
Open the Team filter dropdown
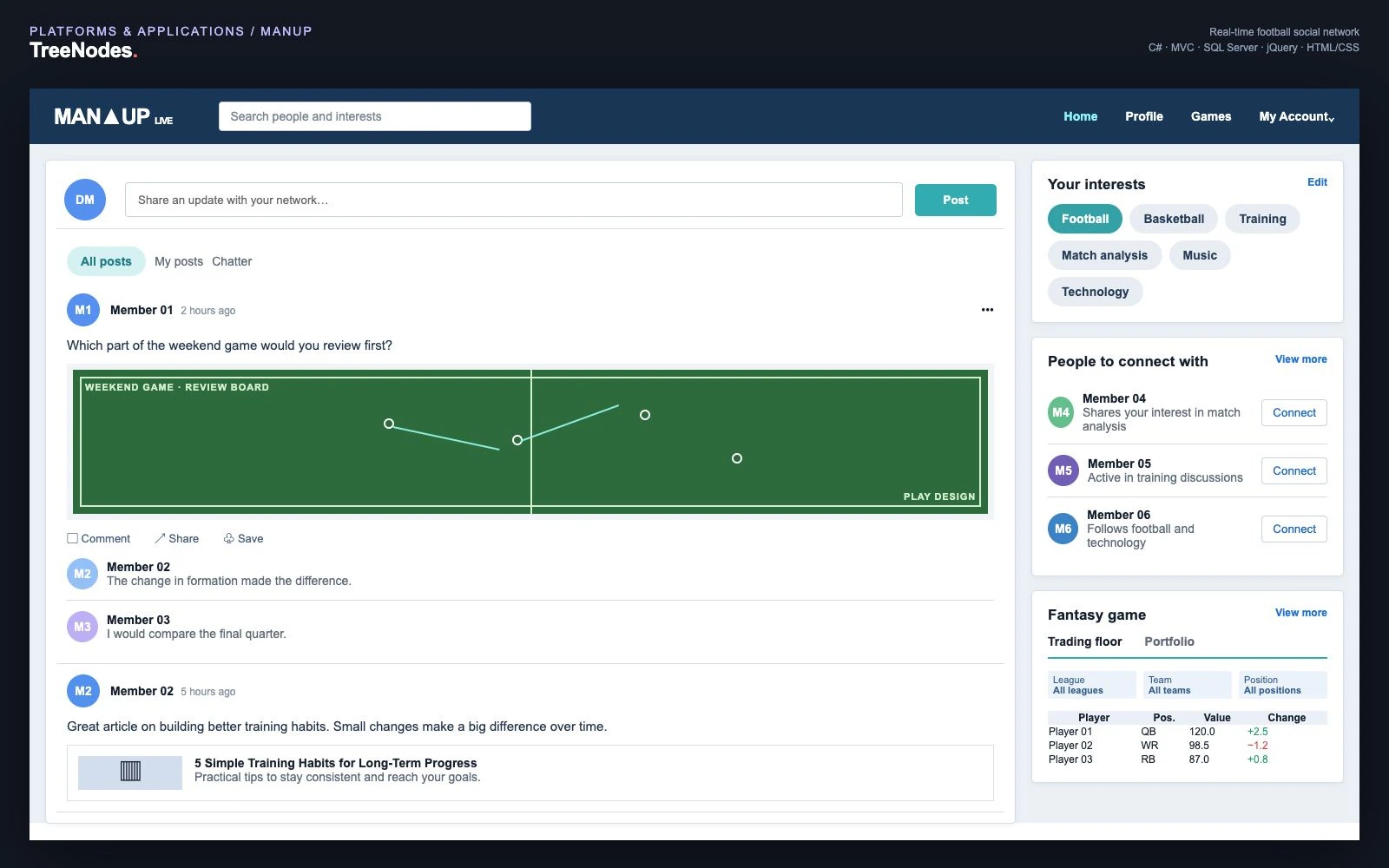click(1188, 685)
